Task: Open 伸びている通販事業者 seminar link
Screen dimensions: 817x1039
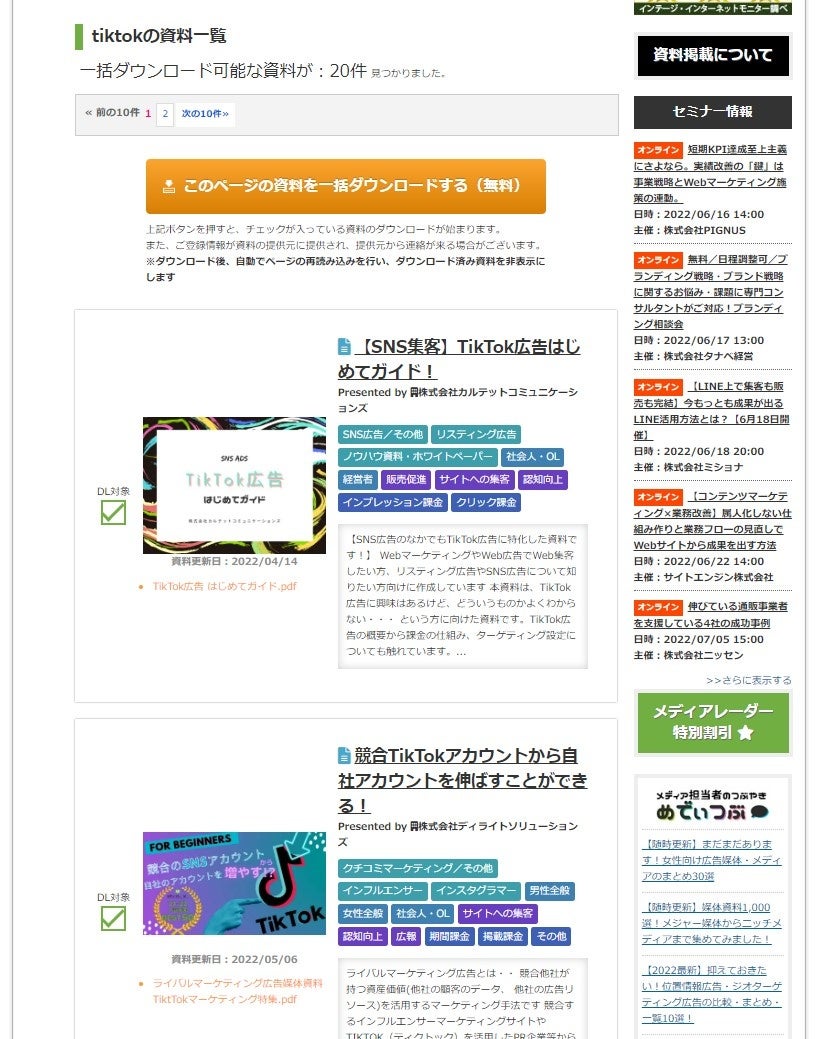Action: (x=710, y=614)
